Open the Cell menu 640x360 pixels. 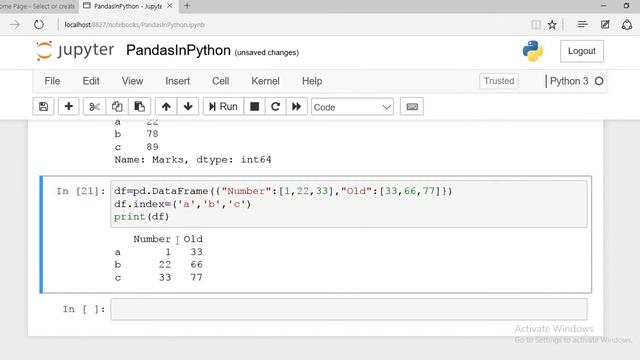click(x=220, y=81)
